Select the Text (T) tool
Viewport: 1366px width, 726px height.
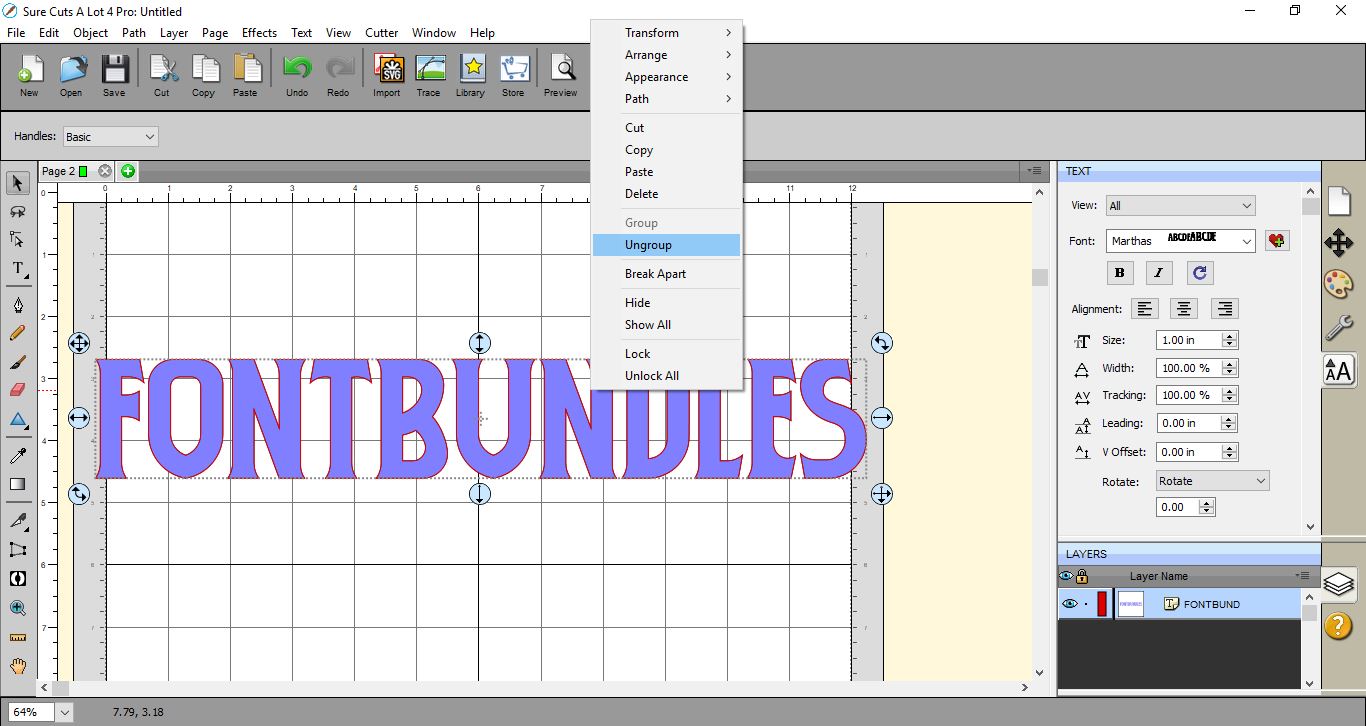(x=18, y=268)
